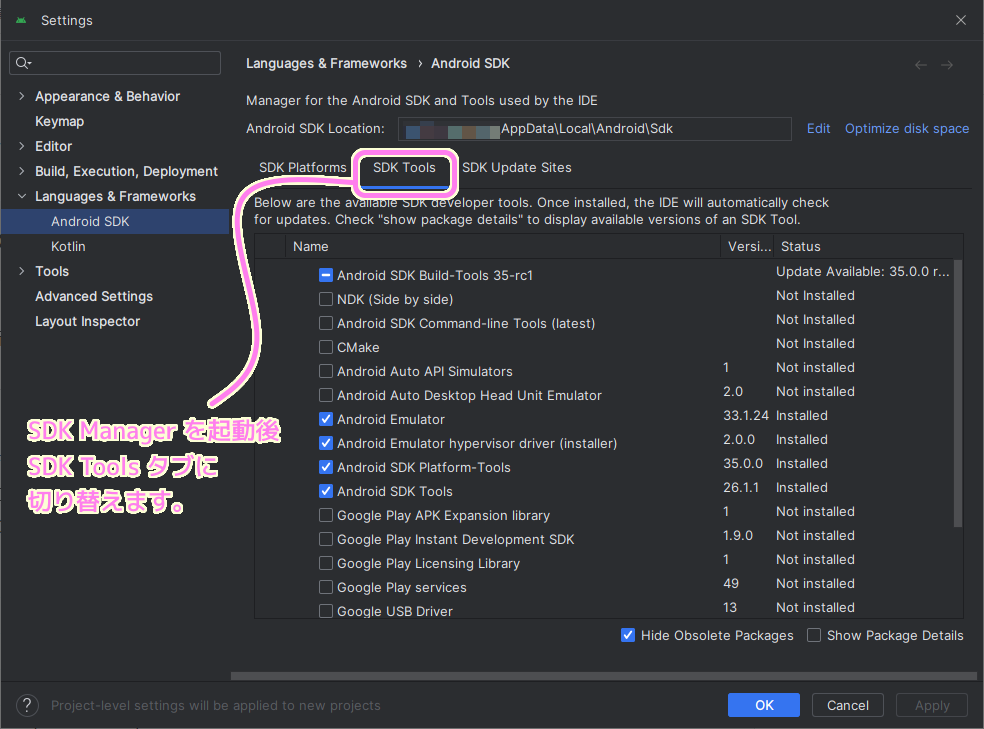
Task: Open the Optimize disk space link
Action: pos(906,128)
